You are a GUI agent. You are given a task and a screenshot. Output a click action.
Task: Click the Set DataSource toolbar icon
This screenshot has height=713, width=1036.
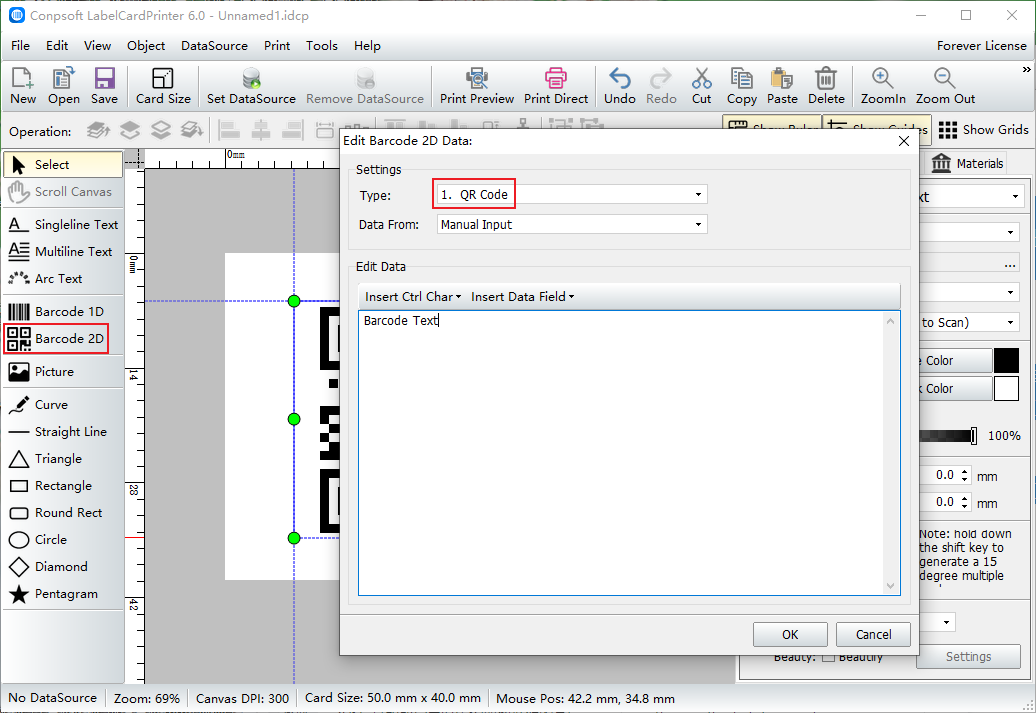(251, 86)
